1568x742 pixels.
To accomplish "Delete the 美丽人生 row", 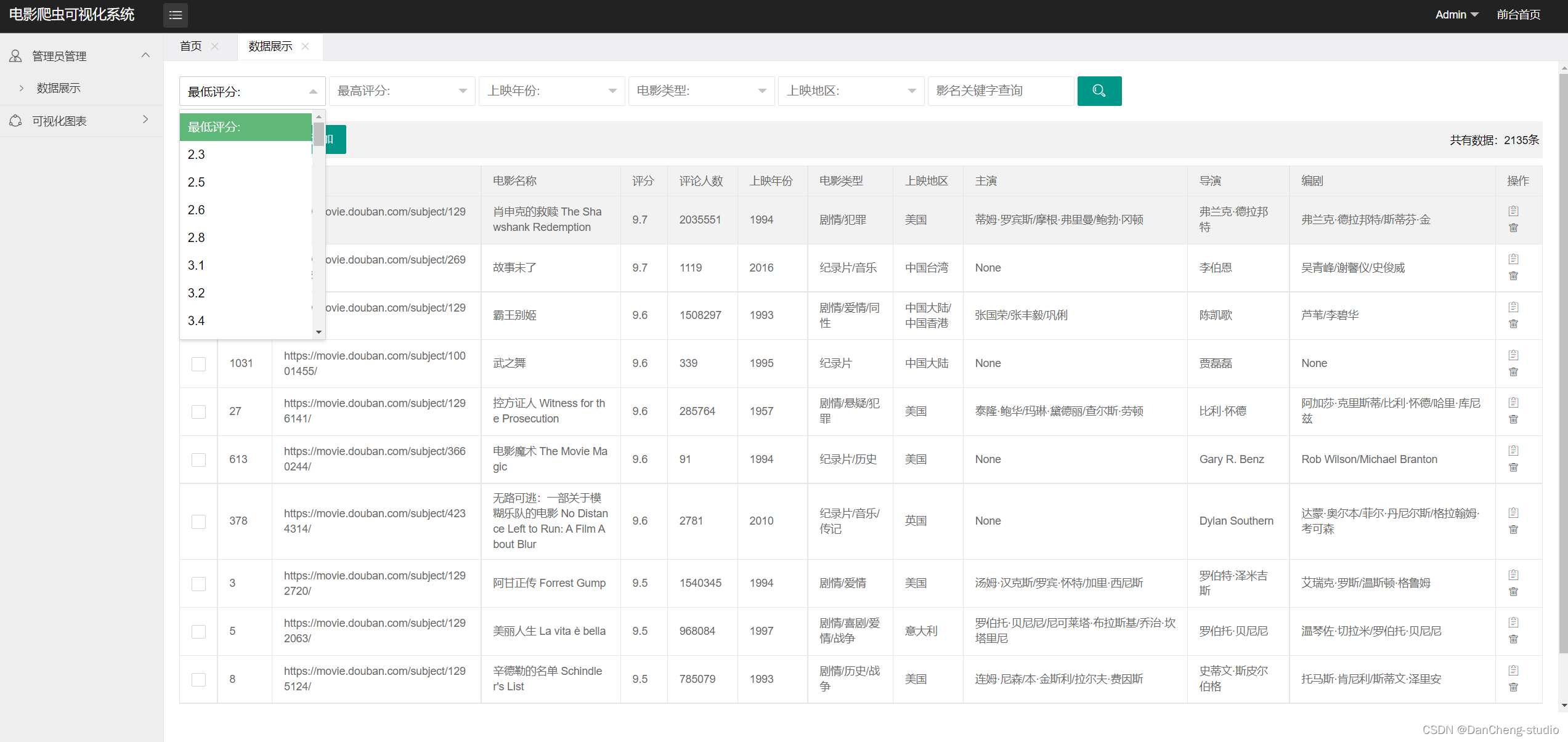I will pos(1513,639).
